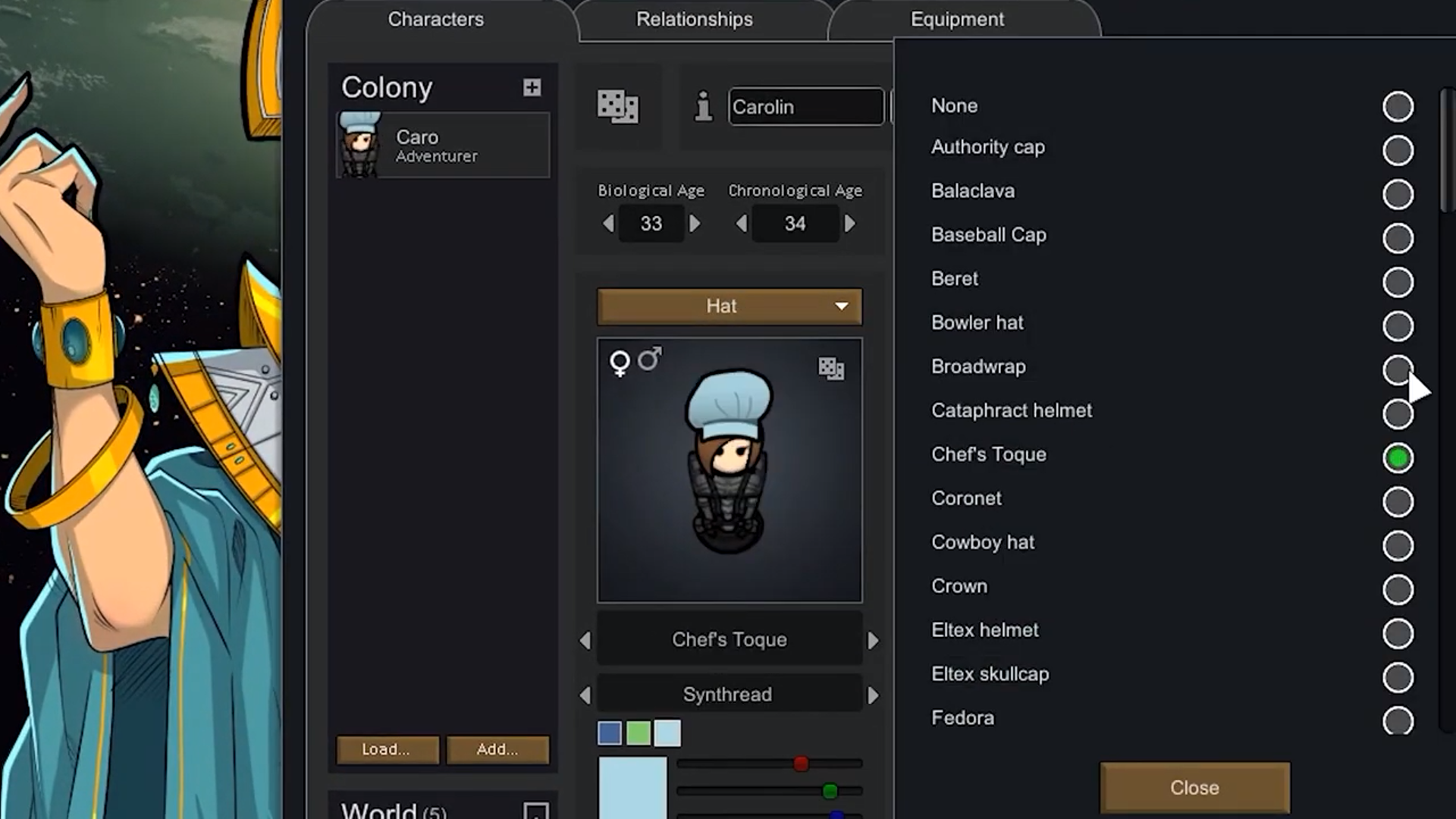Switch to the Equipment tab

(957, 20)
